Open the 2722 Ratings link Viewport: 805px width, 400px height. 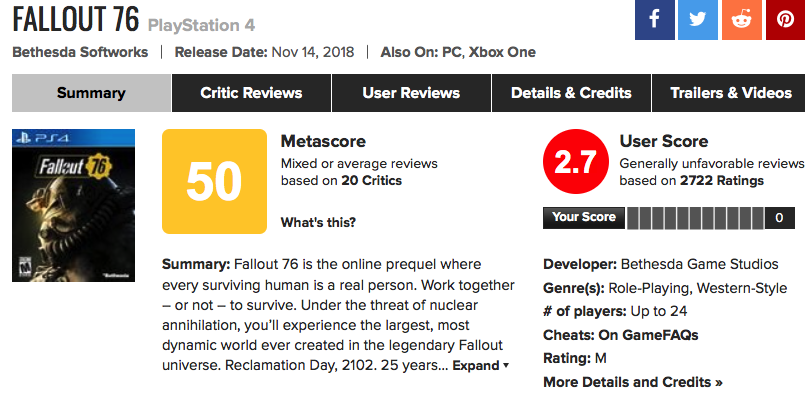[x=722, y=181]
